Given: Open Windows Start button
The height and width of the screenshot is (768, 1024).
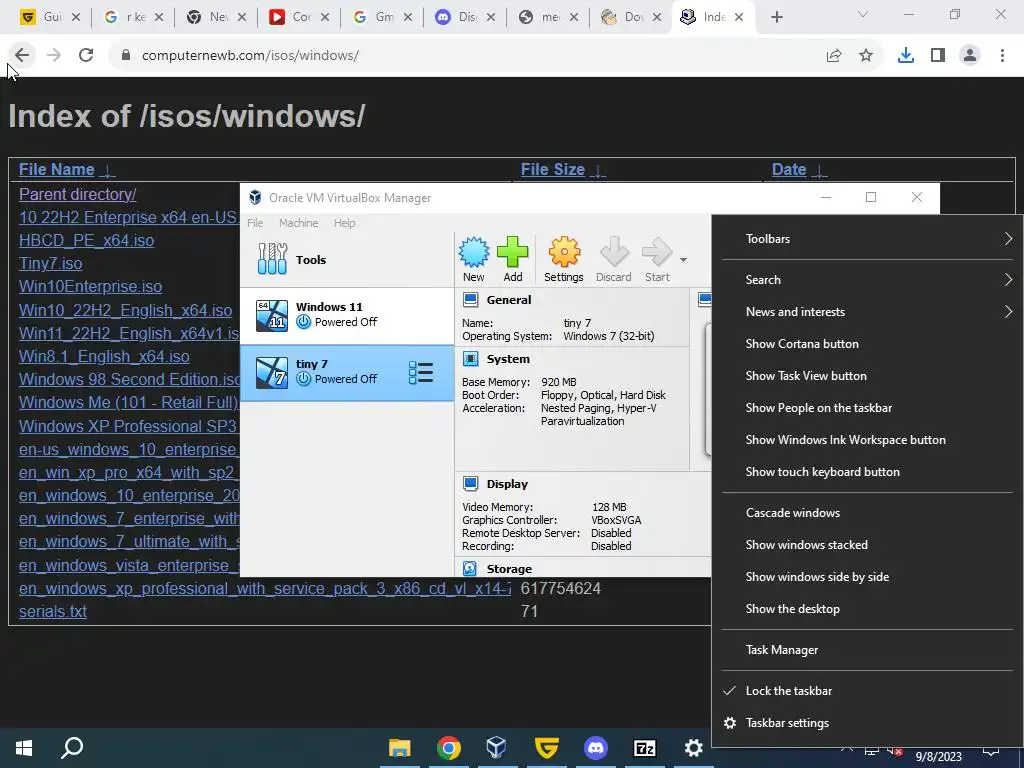Looking at the screenshot, I should coord(24,748).
